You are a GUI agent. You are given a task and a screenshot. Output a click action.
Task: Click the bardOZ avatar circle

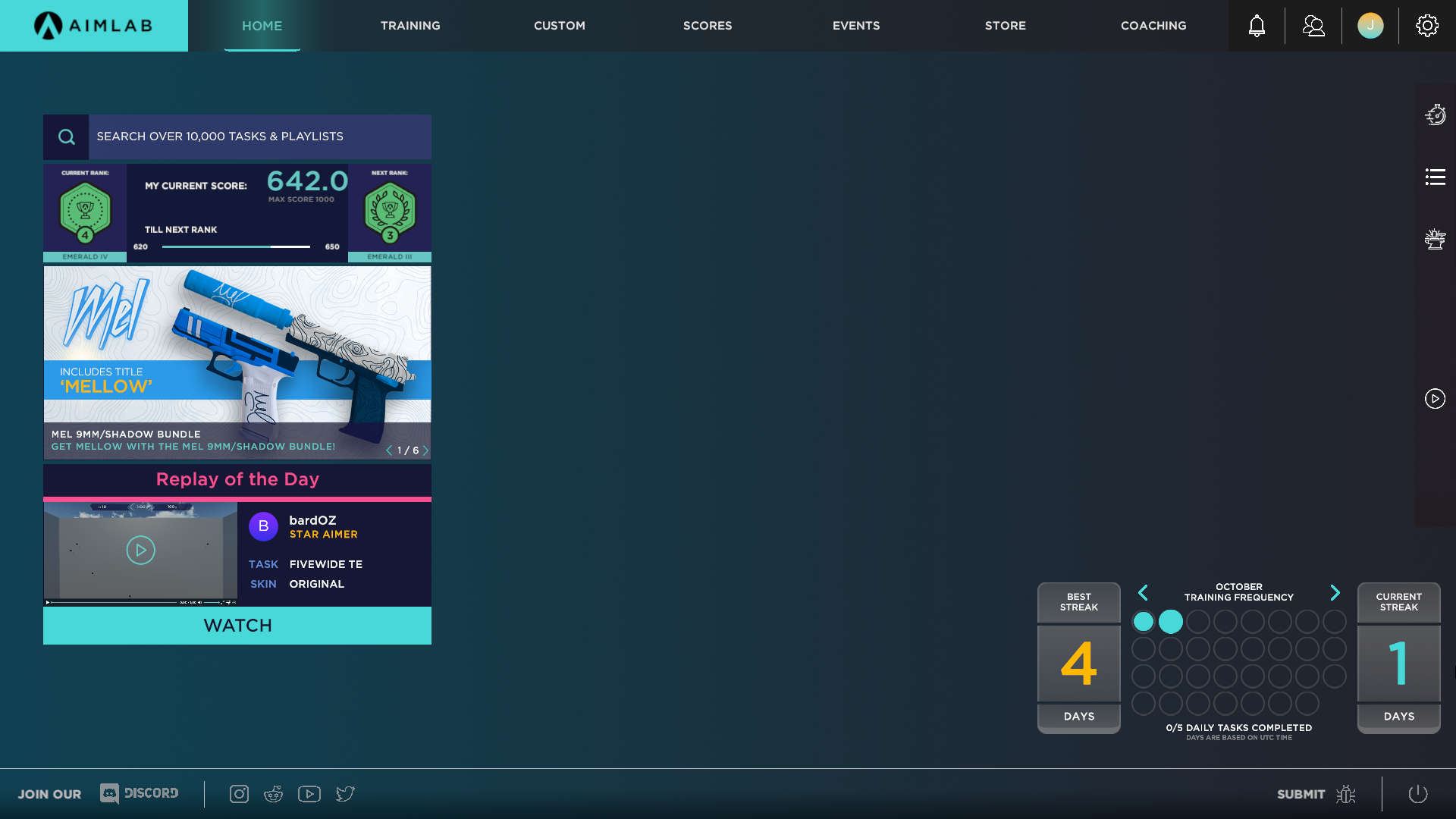click(x=263, y=526)
